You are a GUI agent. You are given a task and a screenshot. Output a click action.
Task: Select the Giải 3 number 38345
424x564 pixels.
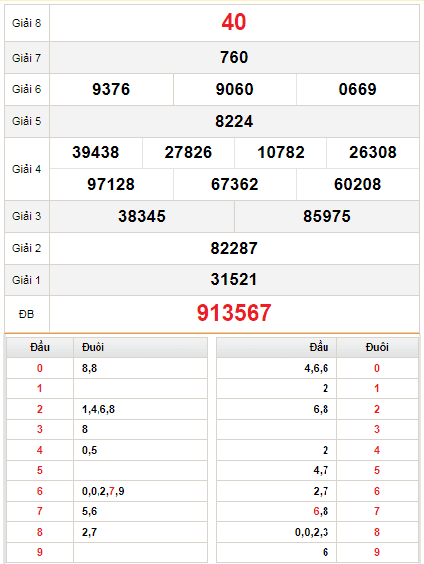pyautogui.click(x=142, y=217)
